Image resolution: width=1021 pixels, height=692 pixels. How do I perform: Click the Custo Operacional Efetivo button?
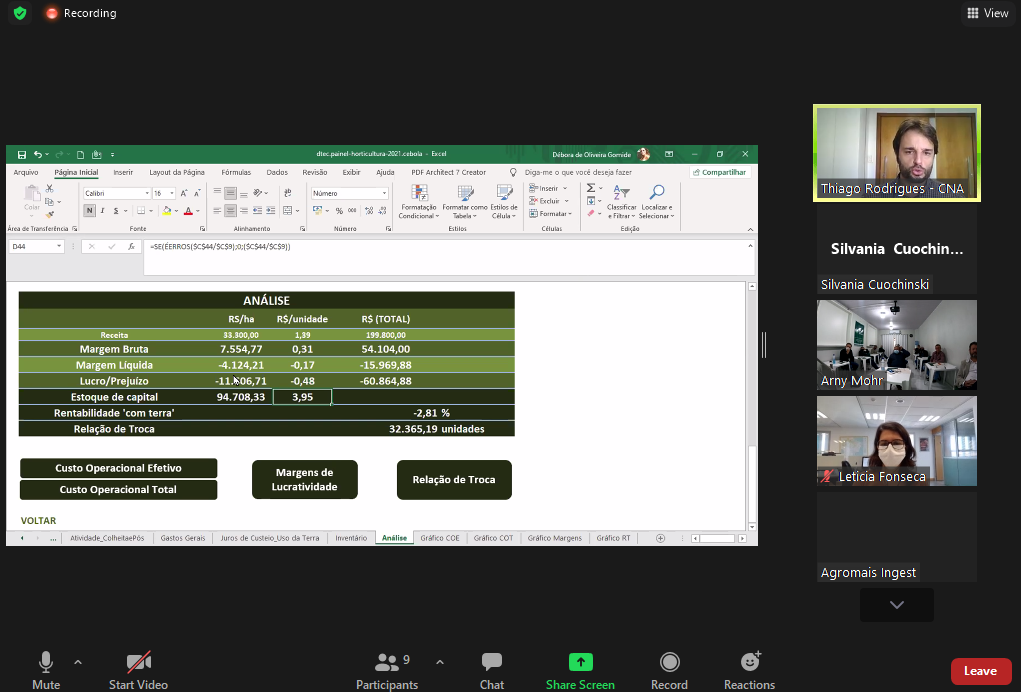point(119,468)
